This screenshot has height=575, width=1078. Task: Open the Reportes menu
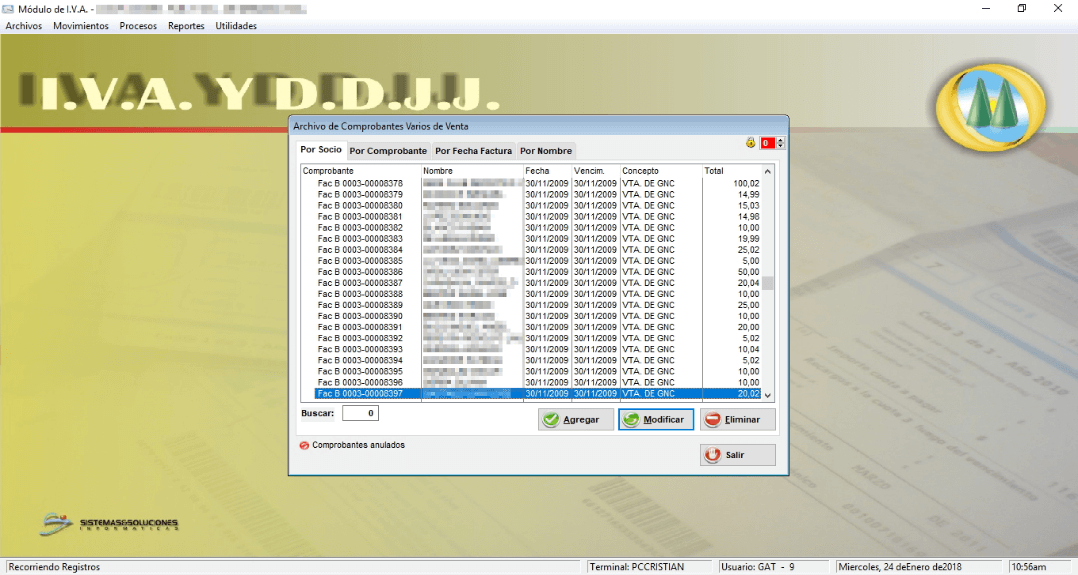(x=186, y=25)
